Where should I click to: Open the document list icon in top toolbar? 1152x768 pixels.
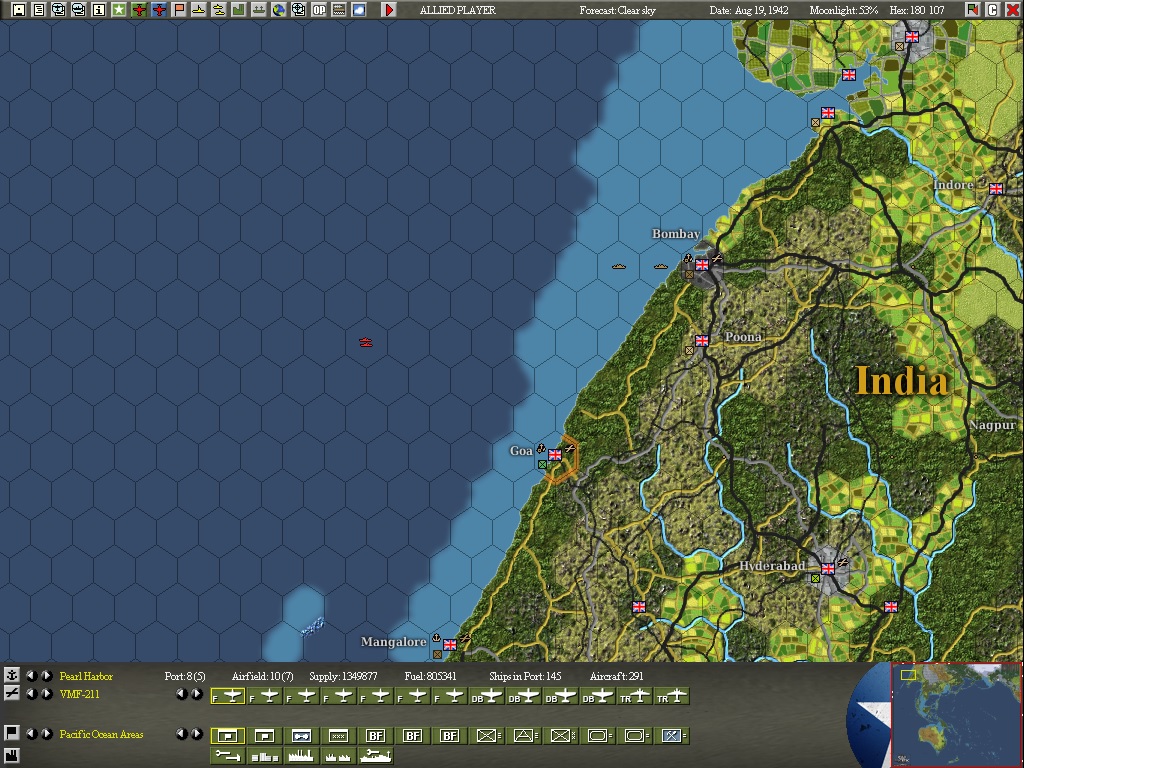point(39,10)
